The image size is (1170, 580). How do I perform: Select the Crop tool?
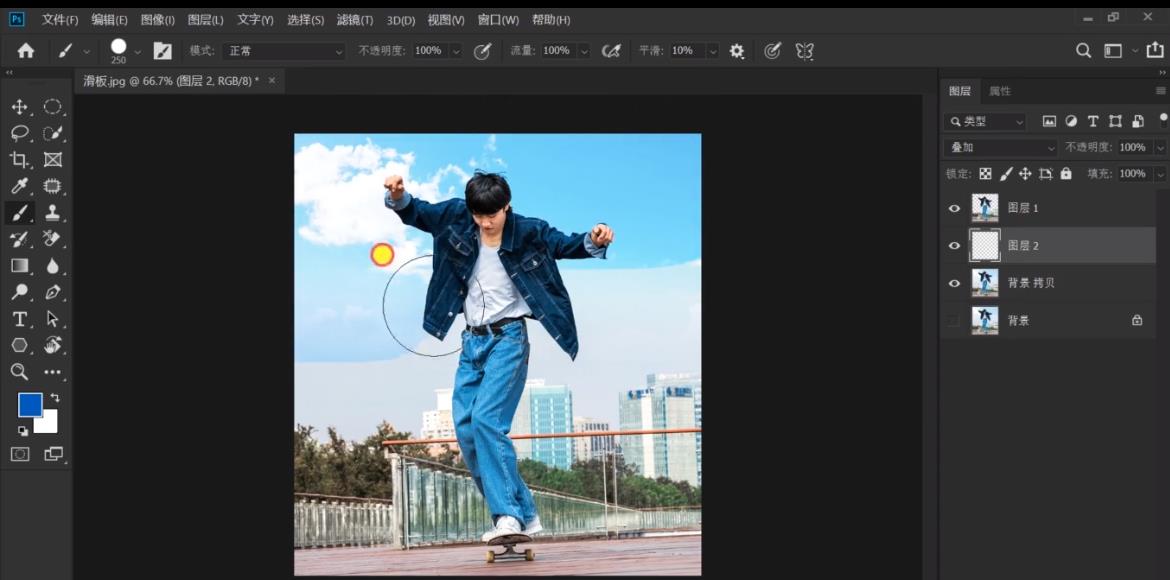point(19,160)
